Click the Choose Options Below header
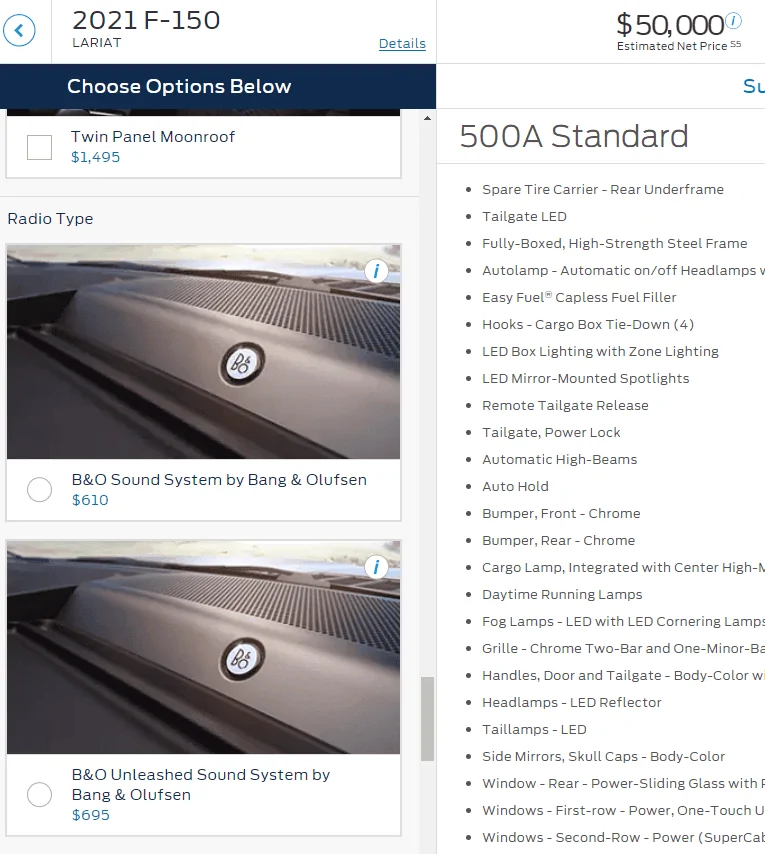This screenshot has height=854, width=765. coord(179,87)
